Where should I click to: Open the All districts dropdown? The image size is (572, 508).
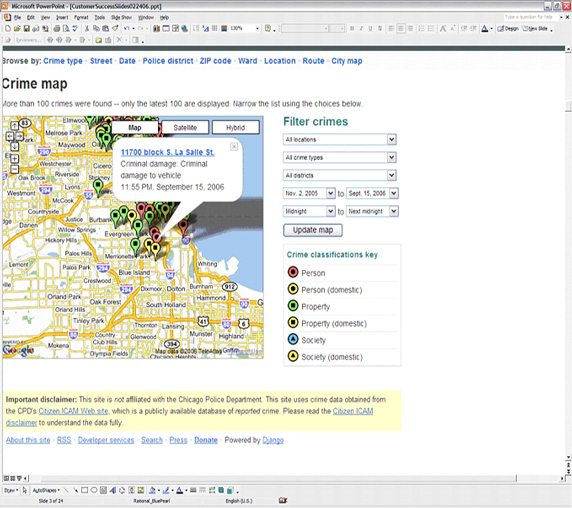tap(340, 175)
